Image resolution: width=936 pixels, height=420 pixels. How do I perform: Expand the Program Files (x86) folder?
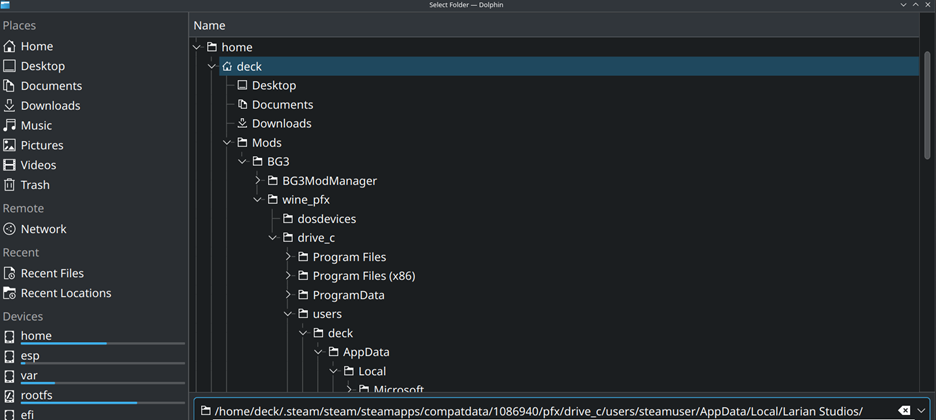coord(288,276)
